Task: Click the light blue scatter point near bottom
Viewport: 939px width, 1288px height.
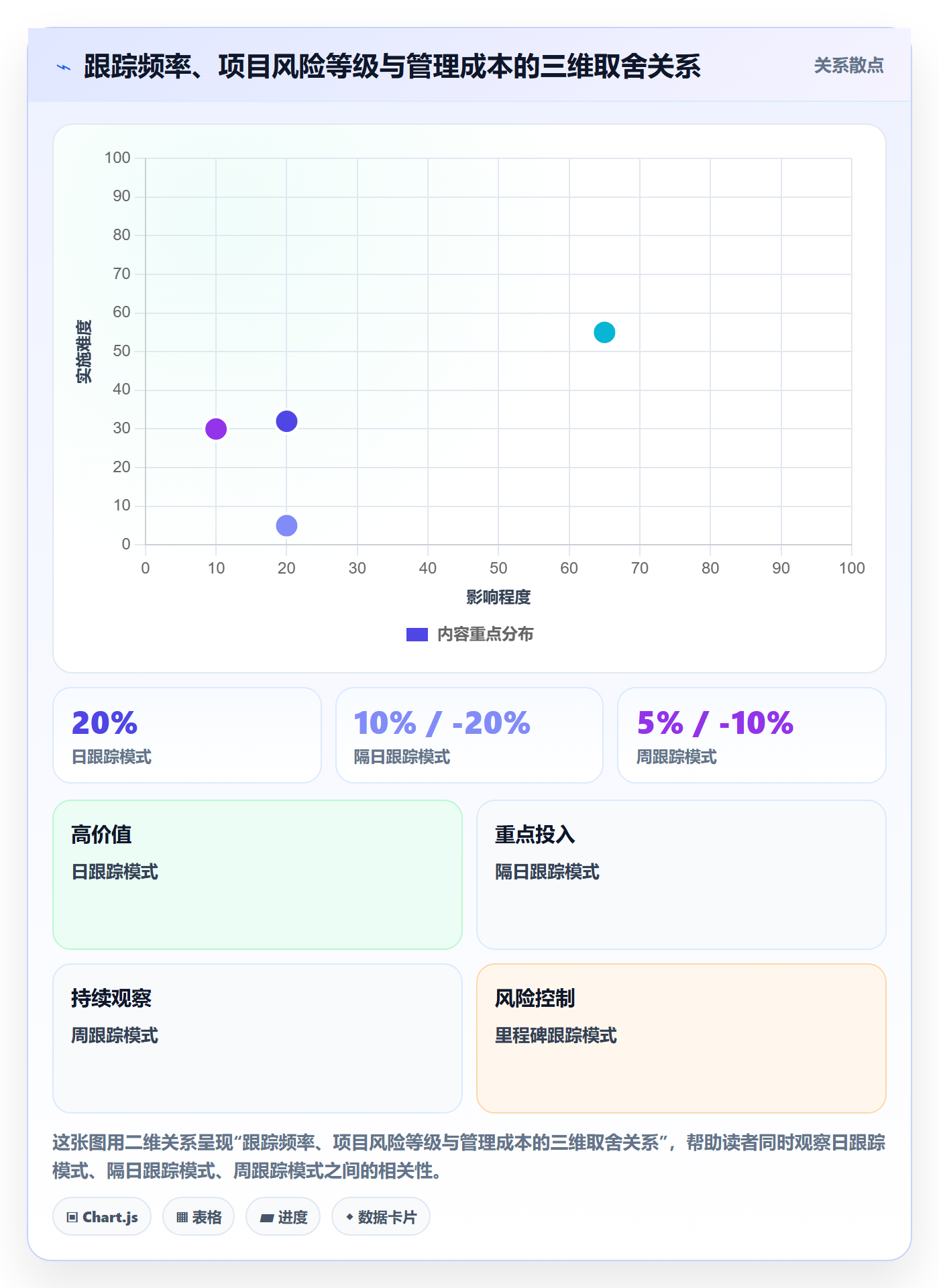Action: pos(286,525)
